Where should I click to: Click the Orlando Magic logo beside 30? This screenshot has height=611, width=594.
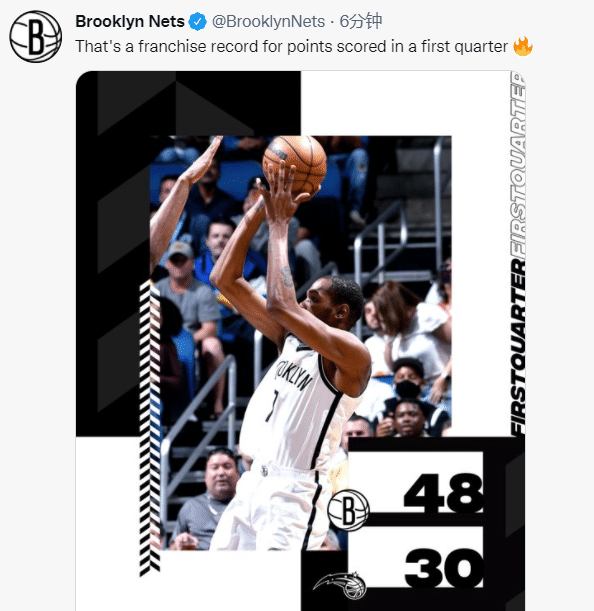(340, 584)
